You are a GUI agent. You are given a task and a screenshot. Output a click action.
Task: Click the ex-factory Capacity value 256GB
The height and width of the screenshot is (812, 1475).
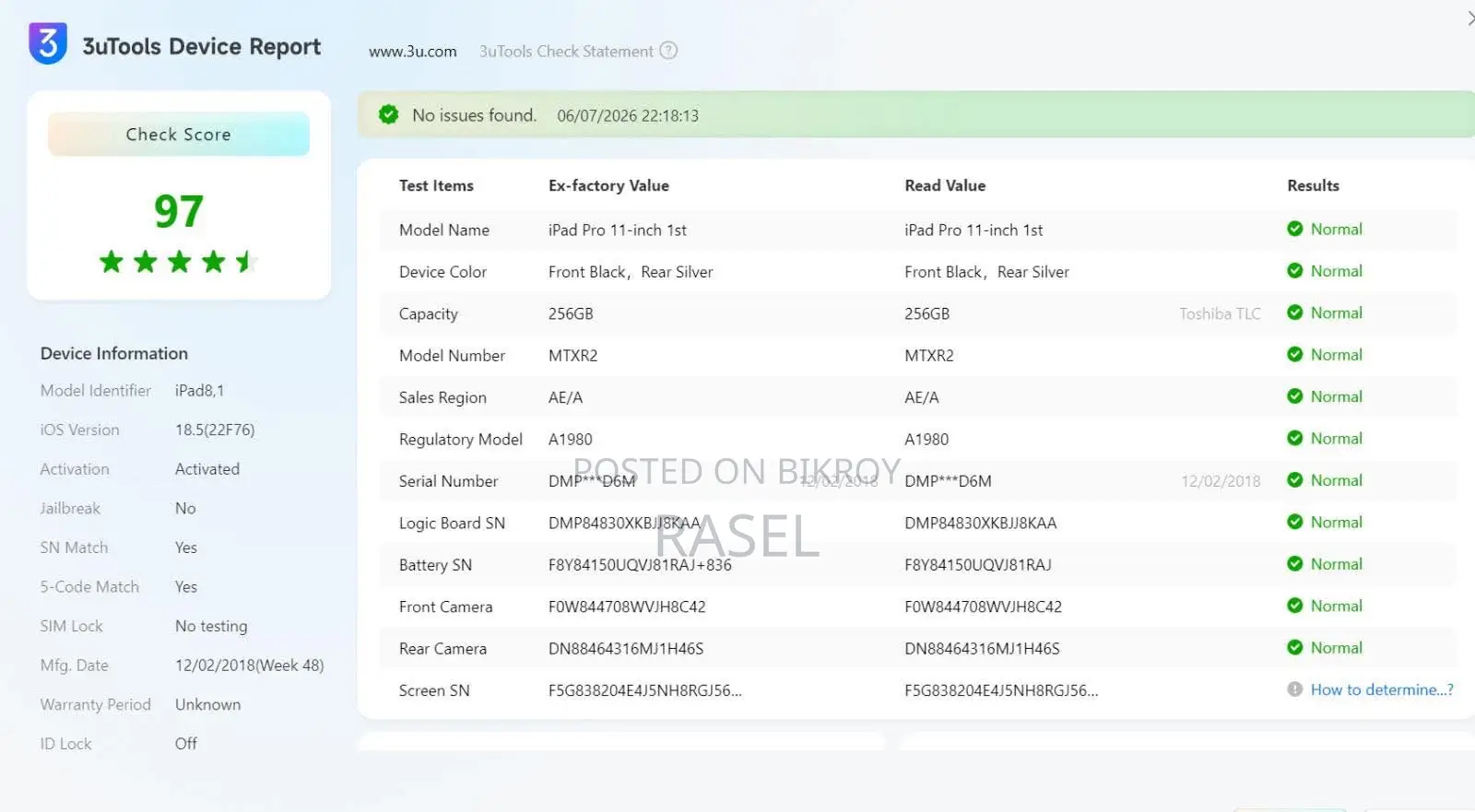[571, 314]
